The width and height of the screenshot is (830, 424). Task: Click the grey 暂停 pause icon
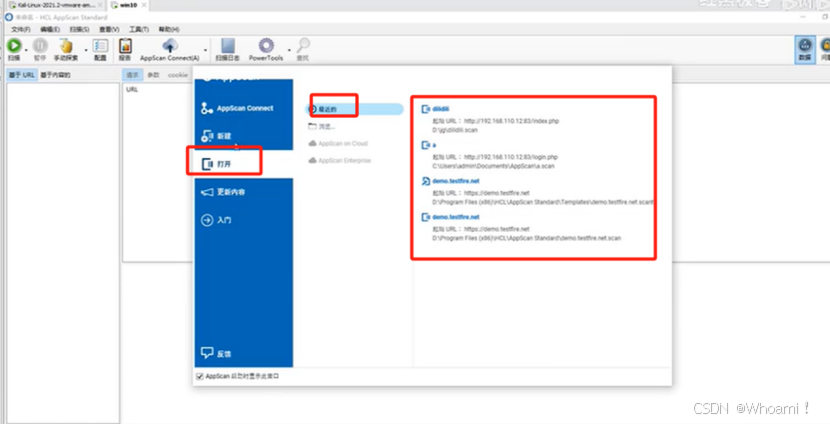point(40,47)
